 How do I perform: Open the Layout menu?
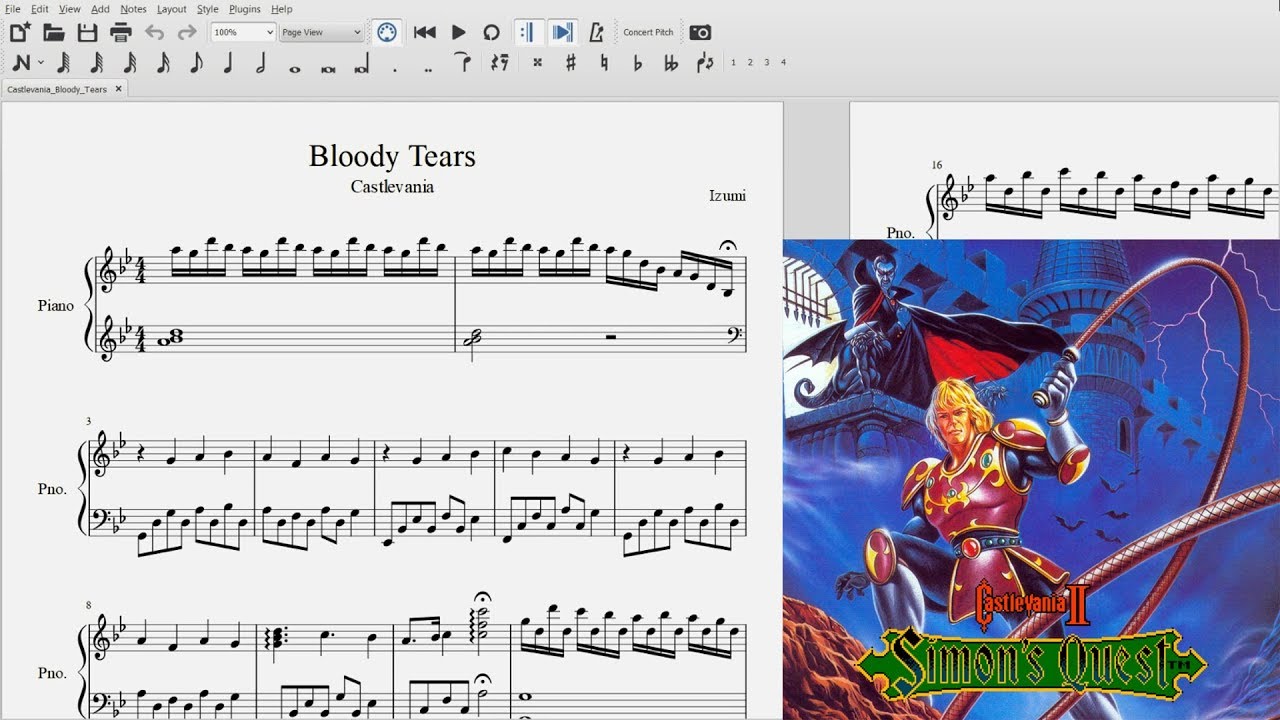[x=172, y=9]
